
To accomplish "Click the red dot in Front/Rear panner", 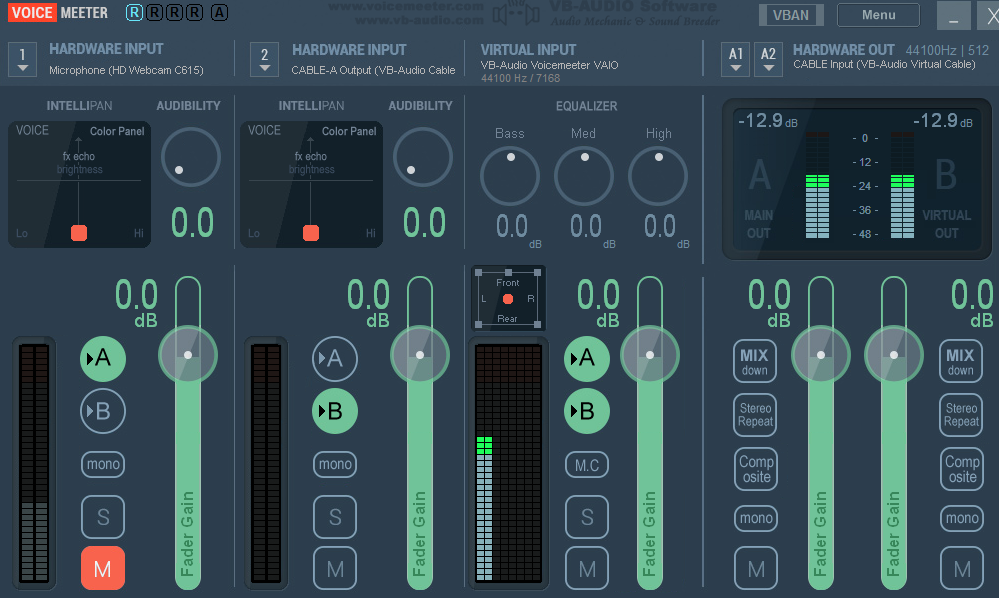I will (508, 299).
